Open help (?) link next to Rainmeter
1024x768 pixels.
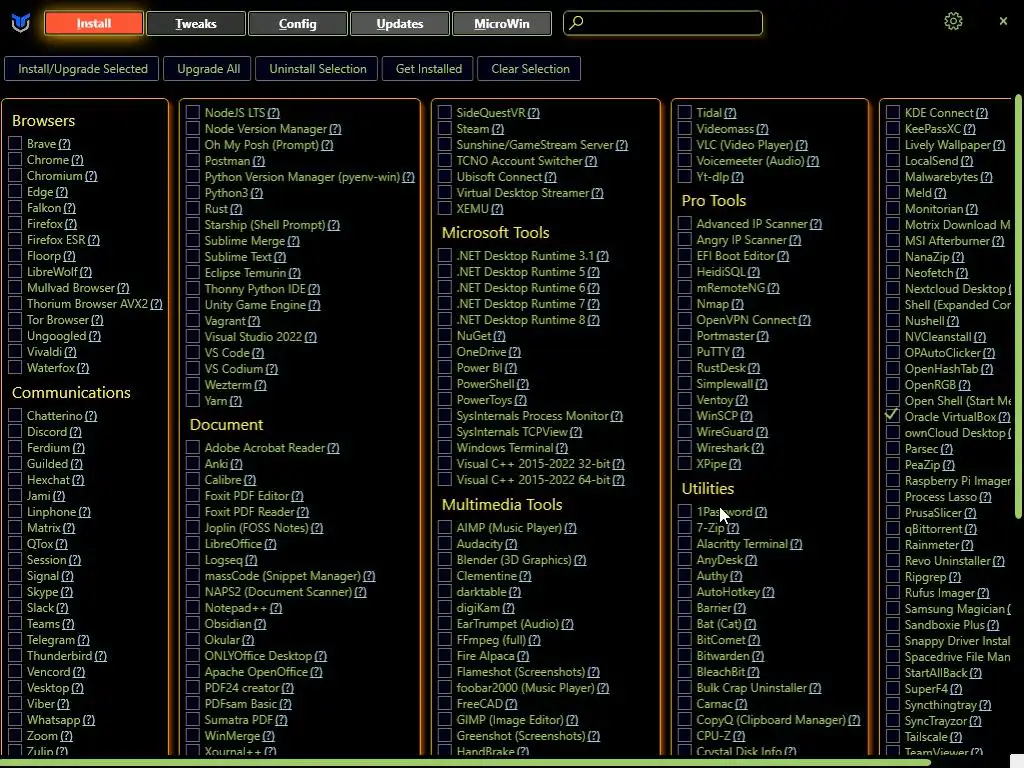click(x=967, y=545)
